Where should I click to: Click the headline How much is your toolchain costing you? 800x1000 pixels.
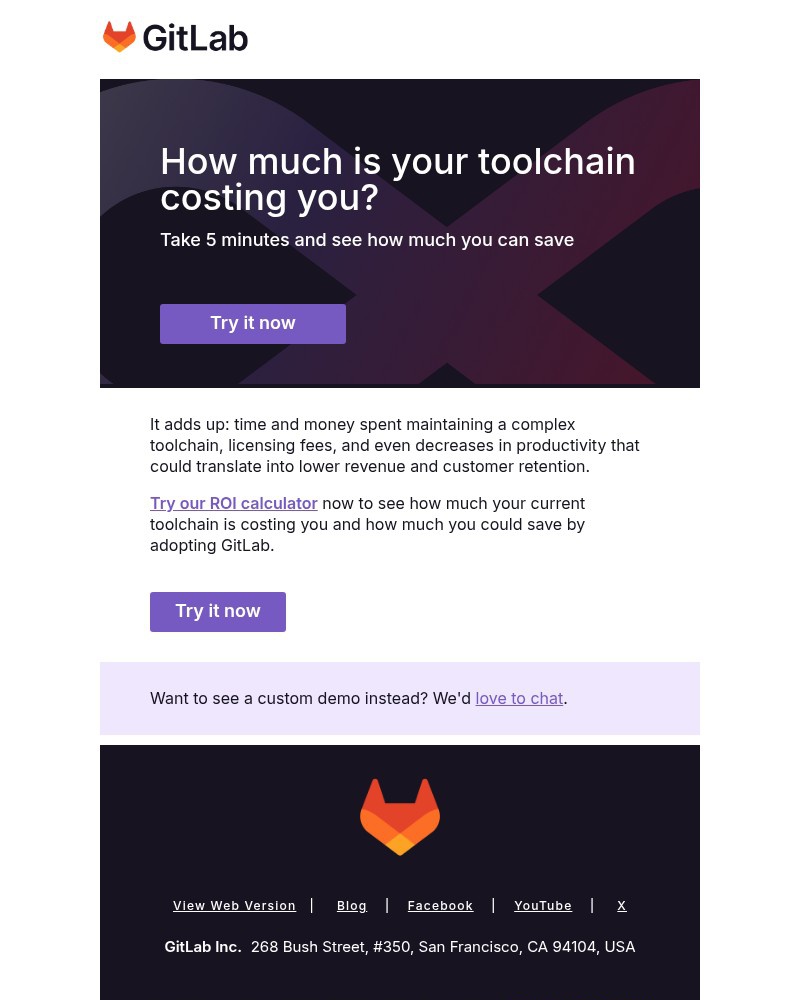[x=398, y=179]
